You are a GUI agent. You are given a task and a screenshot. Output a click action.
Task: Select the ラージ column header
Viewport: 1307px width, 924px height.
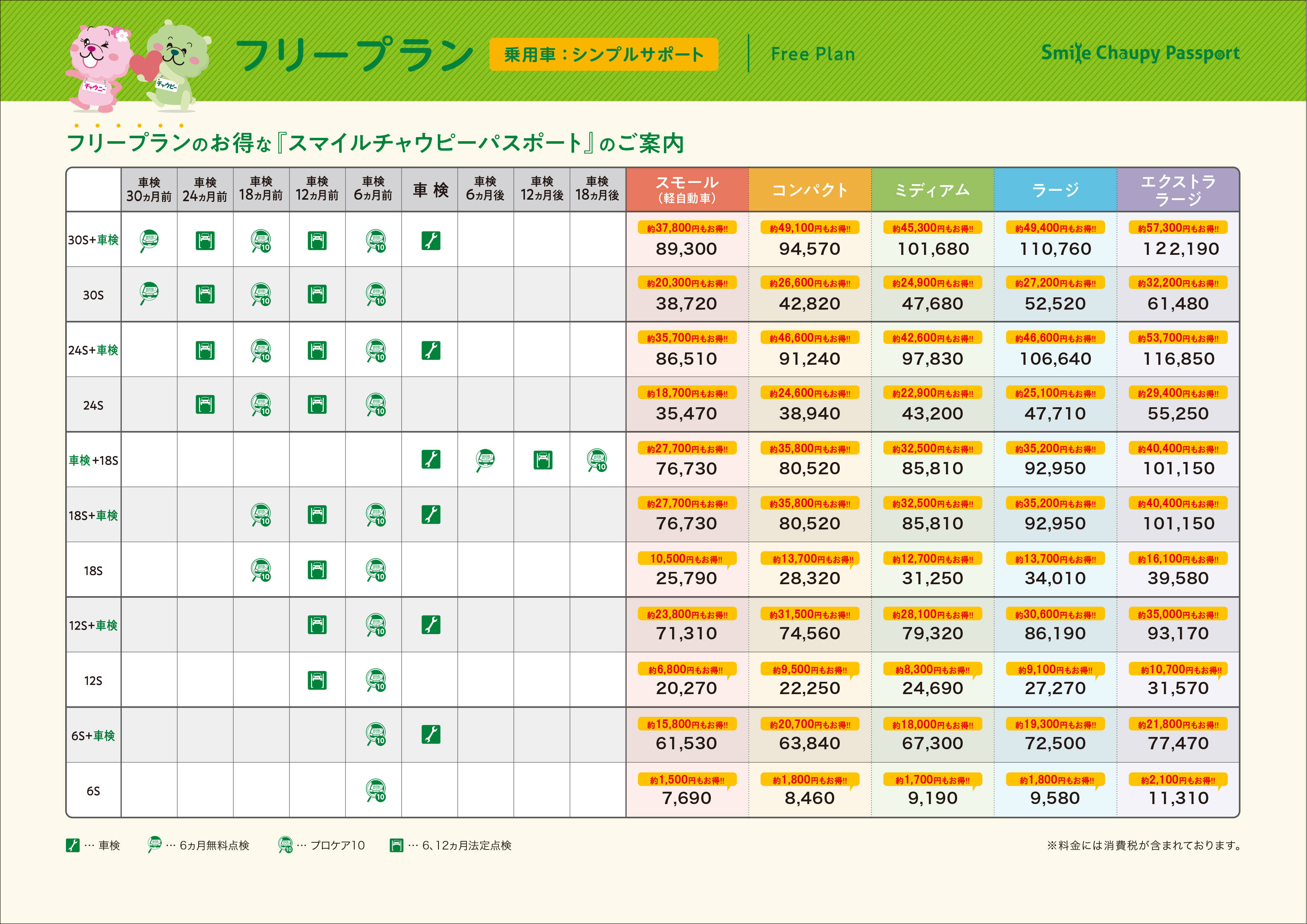coord(1056,190)
